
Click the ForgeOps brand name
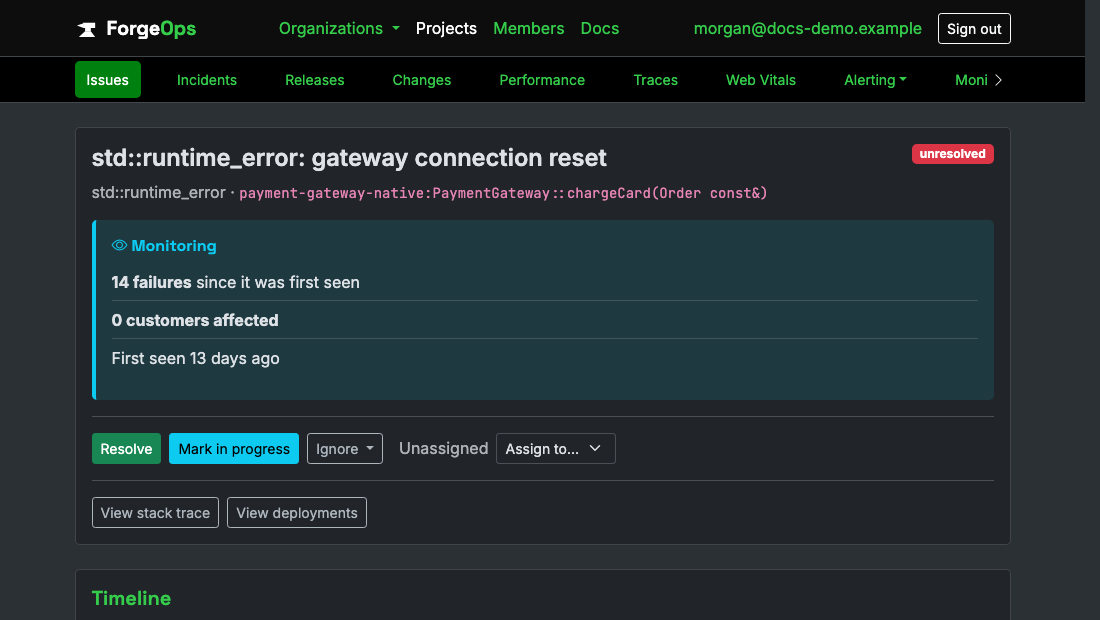point(152,29)
